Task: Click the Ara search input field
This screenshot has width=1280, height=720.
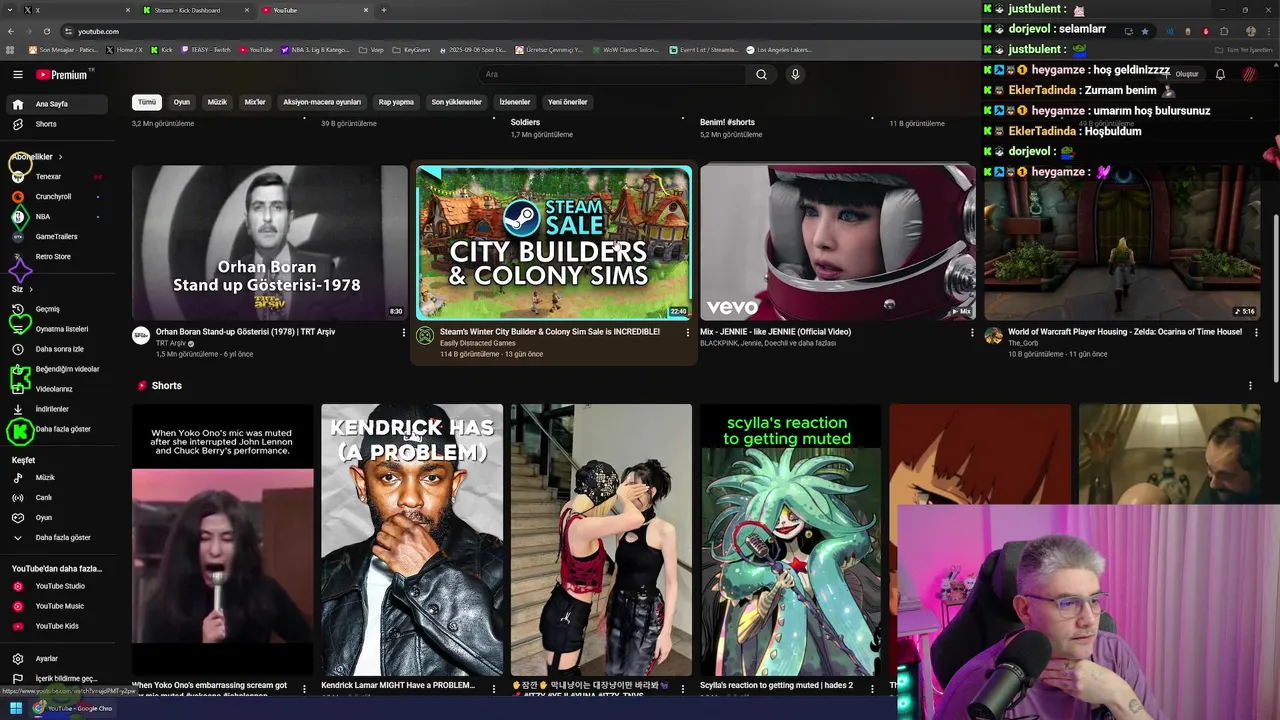Action: 612,74
